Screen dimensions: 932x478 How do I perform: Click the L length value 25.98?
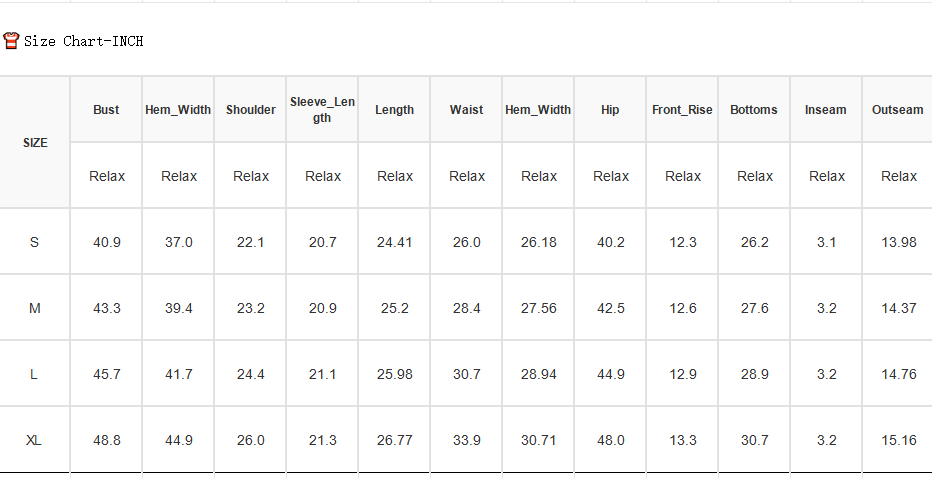[395, 374]
